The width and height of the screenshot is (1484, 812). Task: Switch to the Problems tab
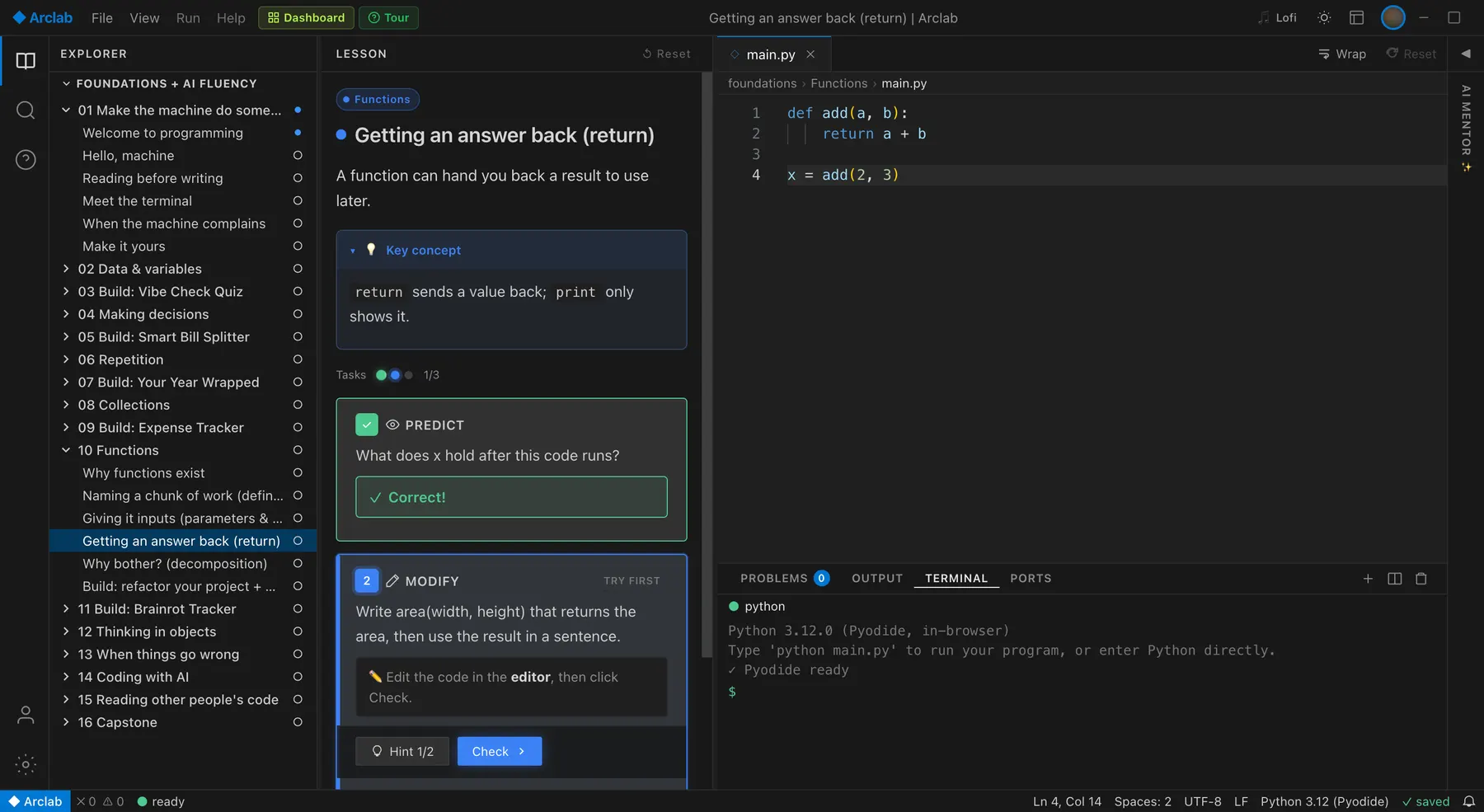pyautogui.click(x=784, y=579)
